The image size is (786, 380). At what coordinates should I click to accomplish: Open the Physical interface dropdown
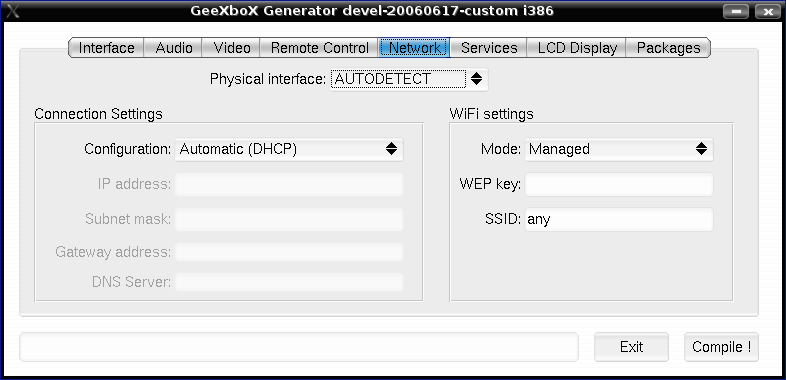click(409, 79)
